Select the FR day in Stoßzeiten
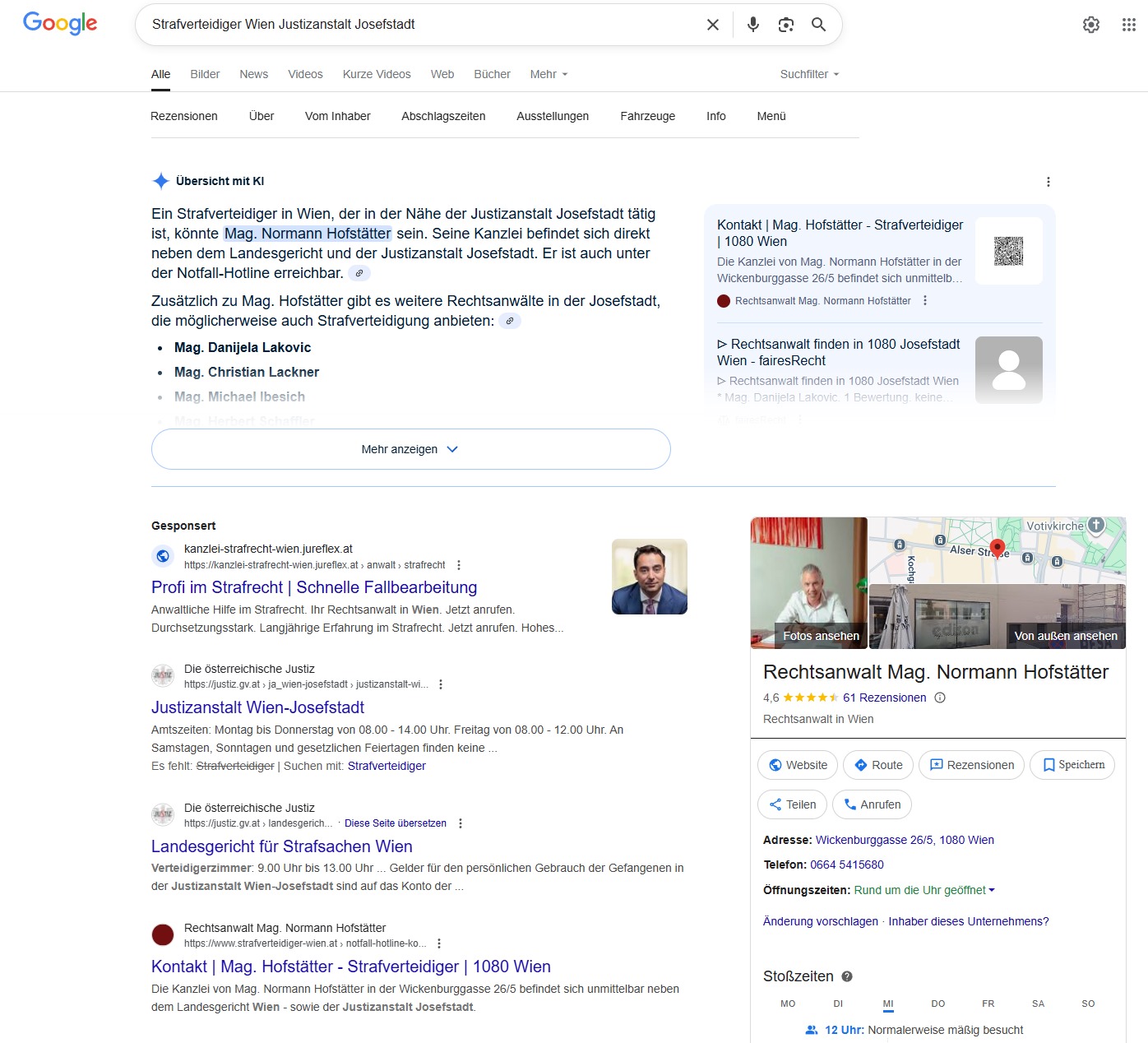 pos(988,1004)
